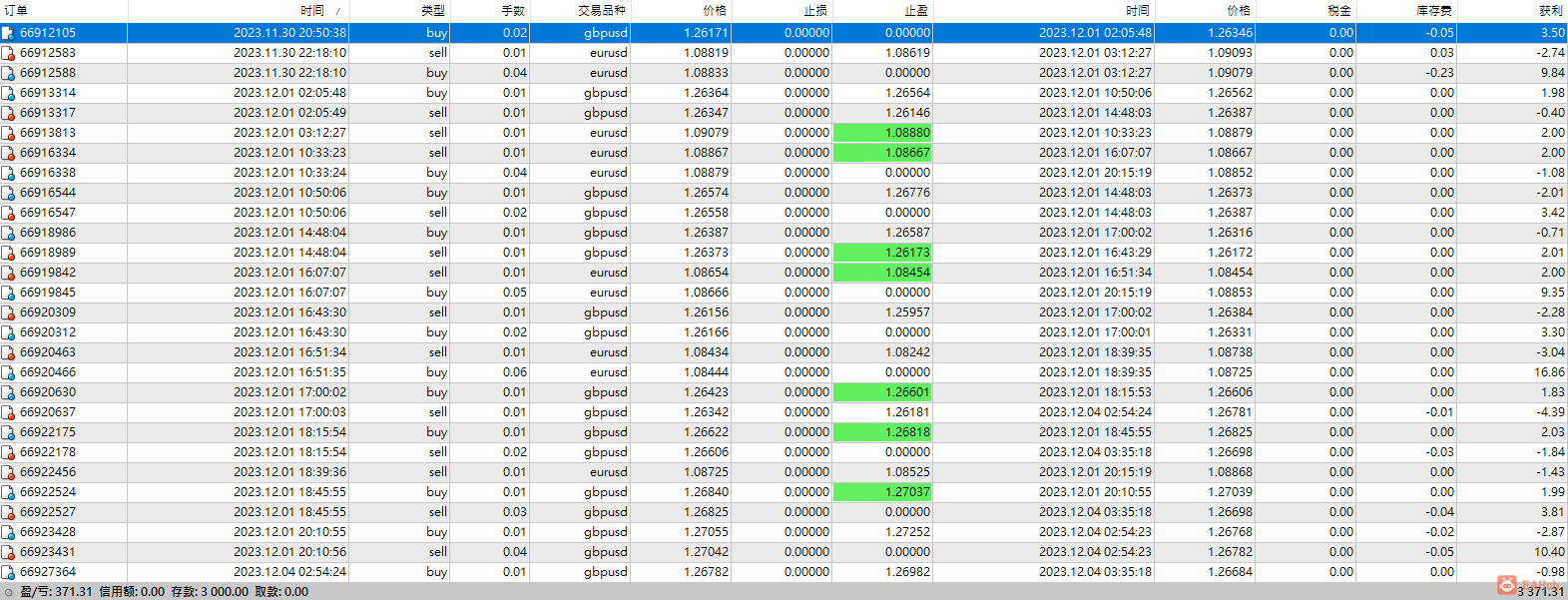
Task: Select order number 66923431
Action: click(48, 552)
